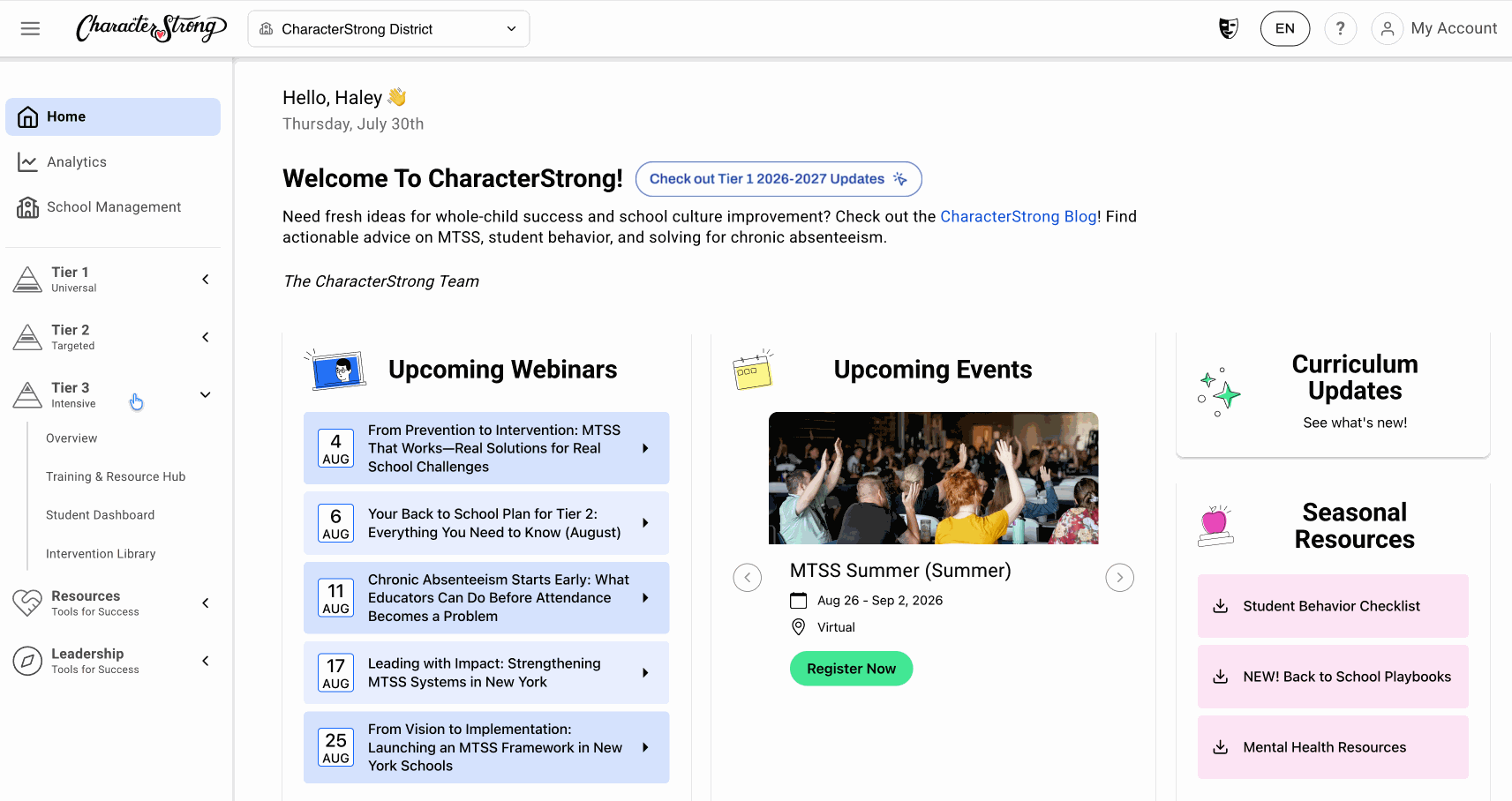1512x801 pixels.
Task: Open Student Dashboard
Action: (100, 515)
